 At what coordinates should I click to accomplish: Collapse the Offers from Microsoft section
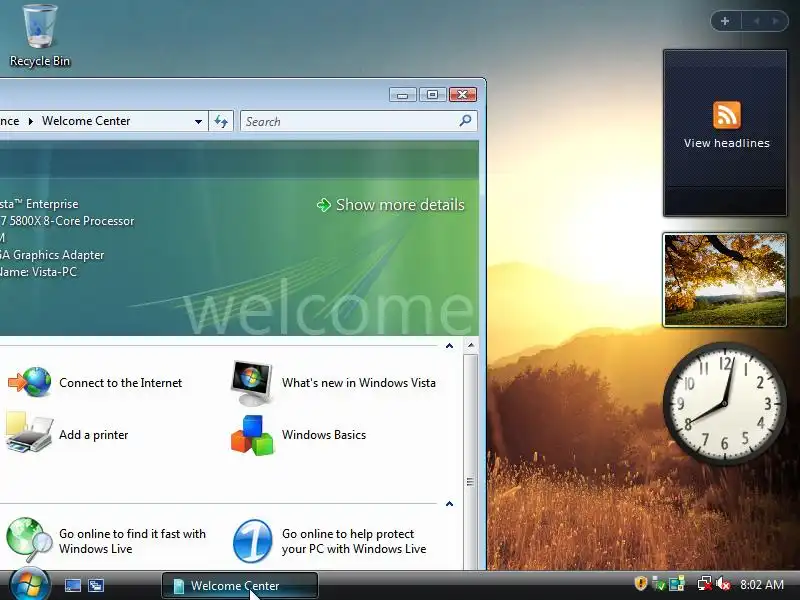pos(449,504)
